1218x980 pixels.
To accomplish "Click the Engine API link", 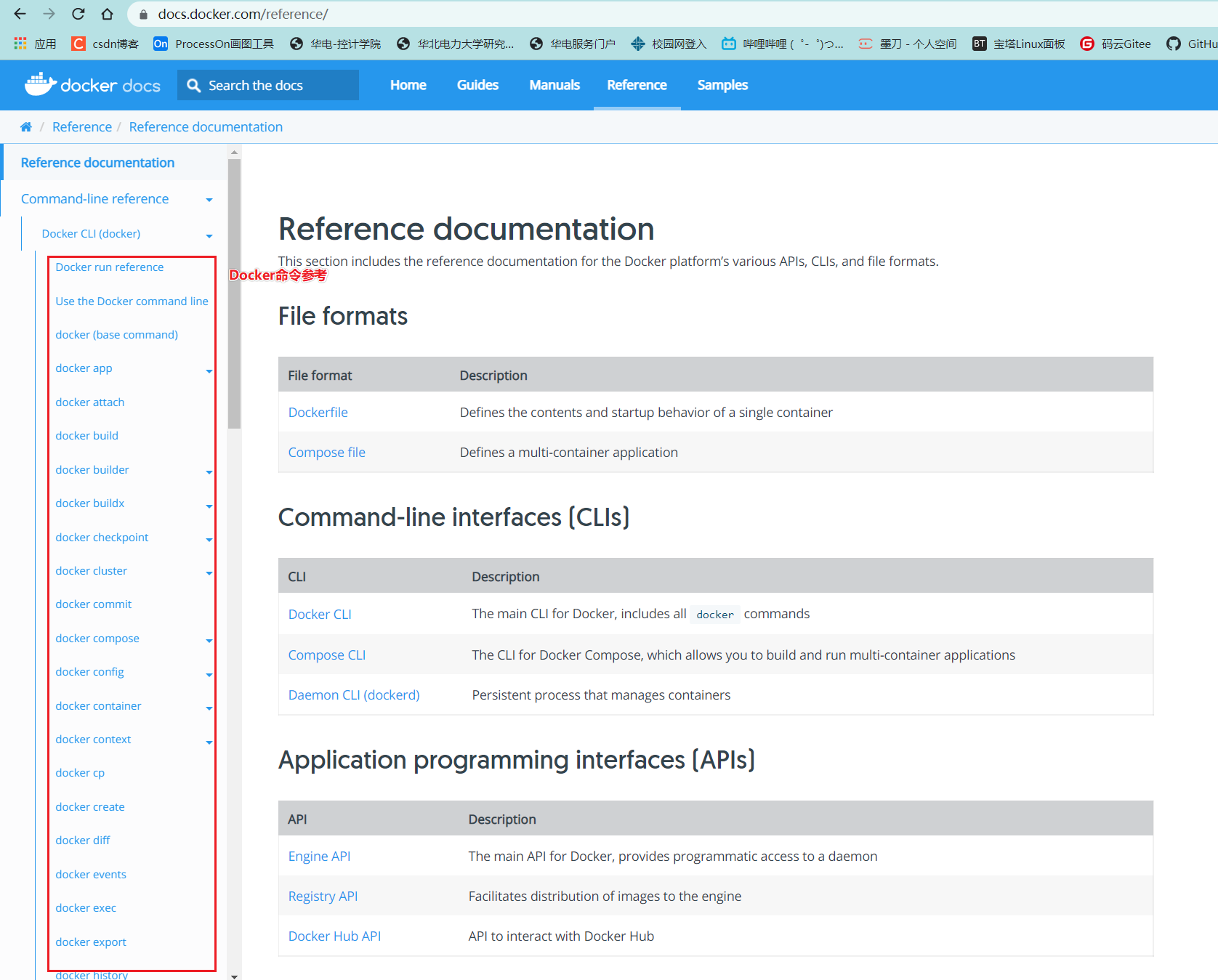I will pos(319,856).
